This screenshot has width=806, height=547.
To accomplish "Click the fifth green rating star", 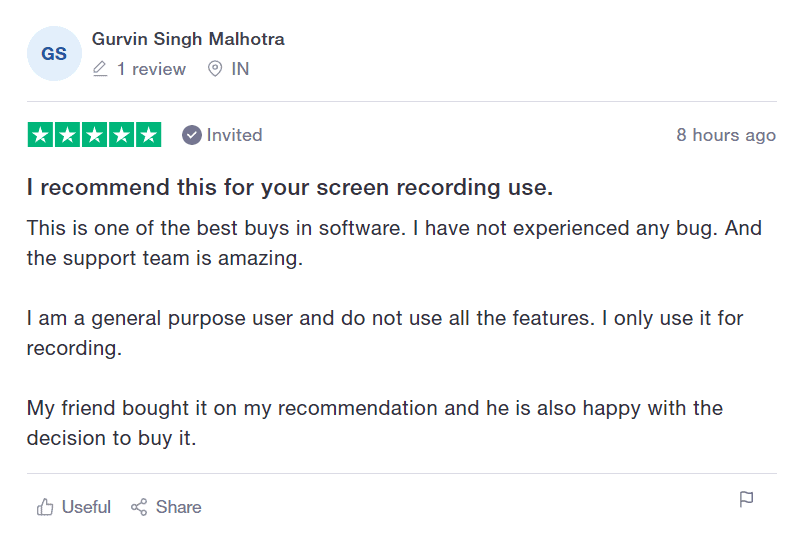I will (149, 135).
